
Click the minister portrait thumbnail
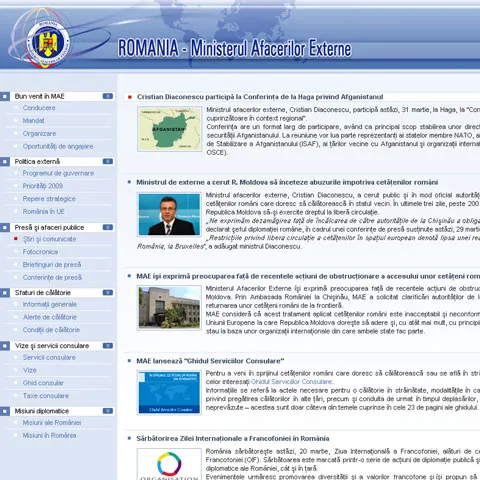169,214
